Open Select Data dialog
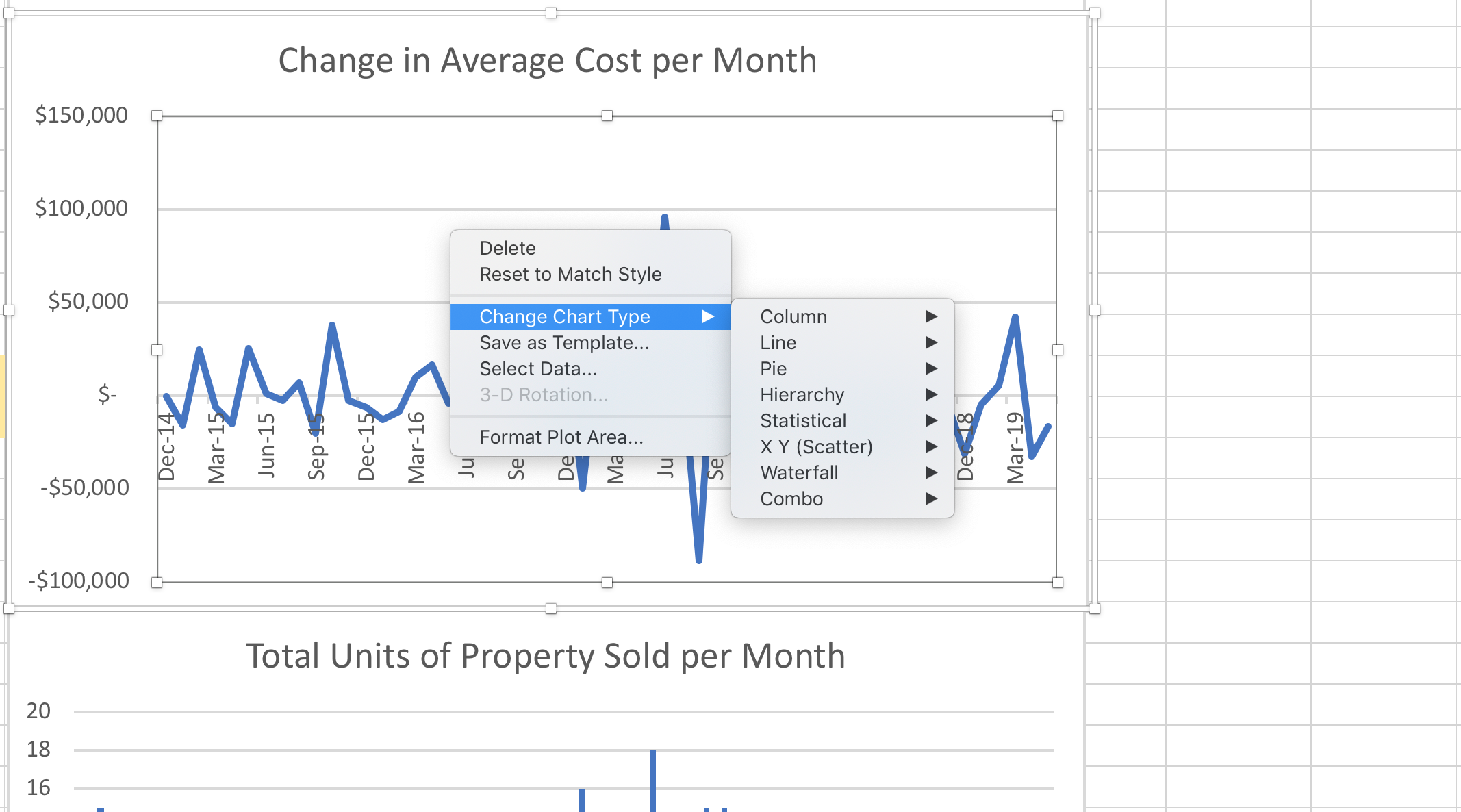Image resolution: width=1461 pixels, height=812 pixels. click(538, 368)
